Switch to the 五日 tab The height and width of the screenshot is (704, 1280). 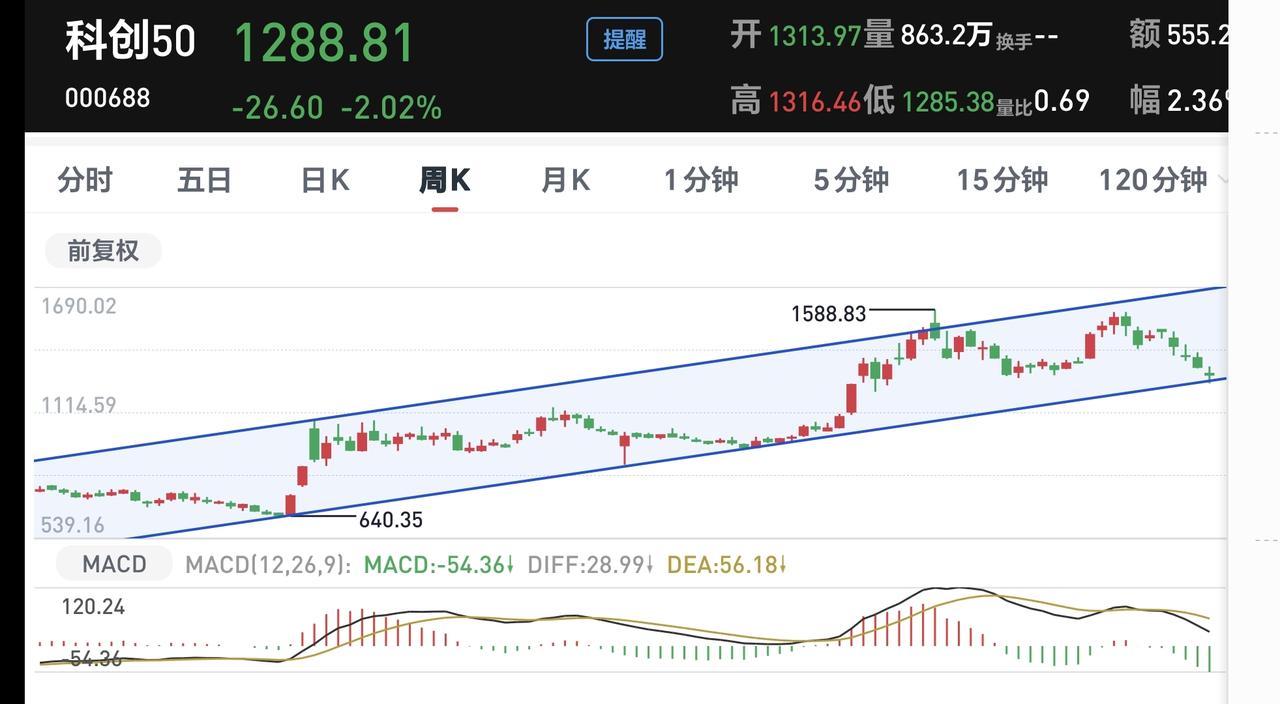pyautogui.click(x=205, y=180)
